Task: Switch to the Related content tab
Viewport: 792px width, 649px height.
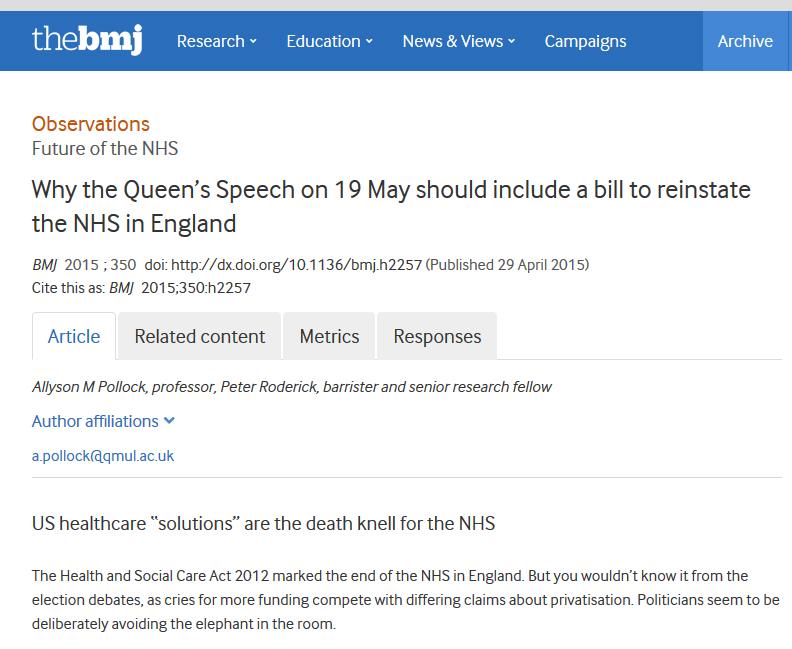Action: [200, 336]
